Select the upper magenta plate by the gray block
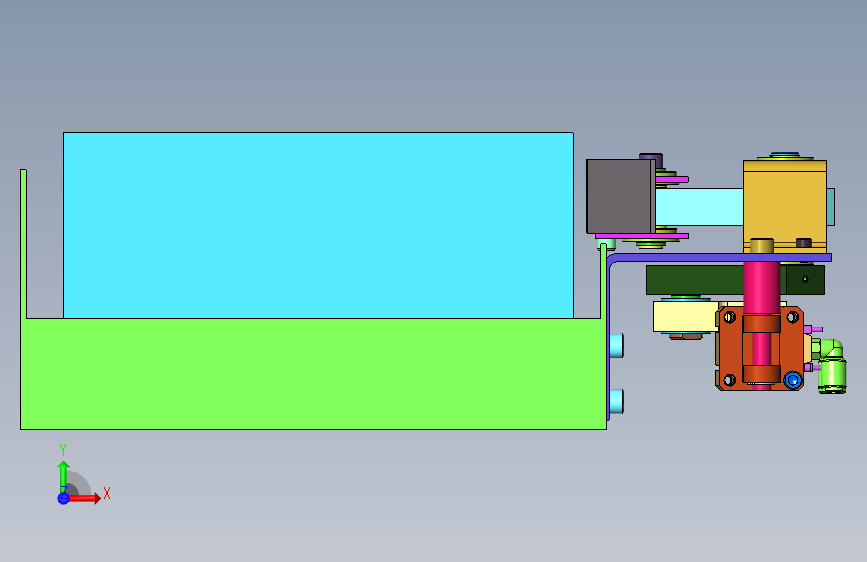 pos(672,179)
